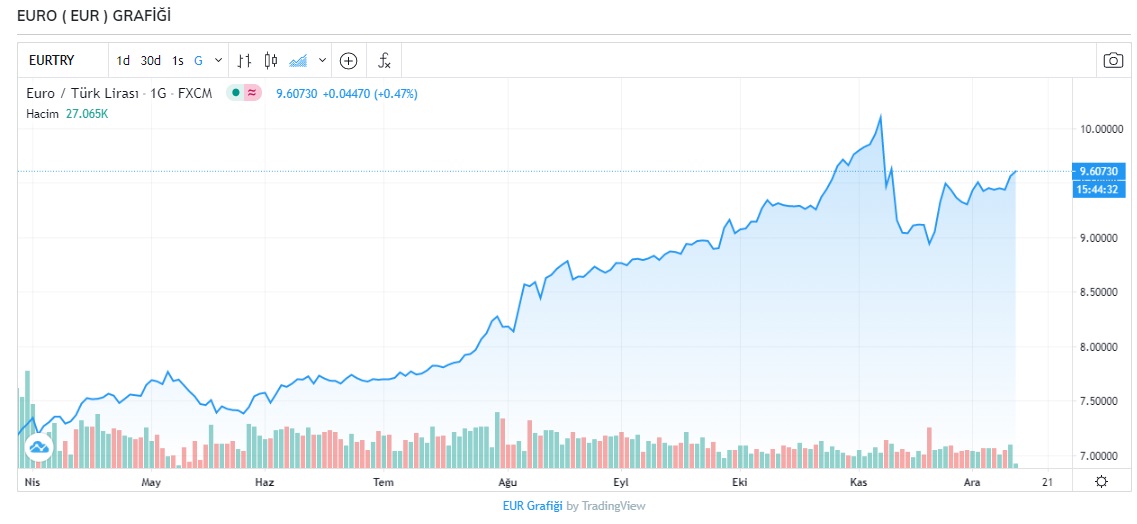Open the indicators (fx) menu
The image size is (1137, 524).
[384, 60]
